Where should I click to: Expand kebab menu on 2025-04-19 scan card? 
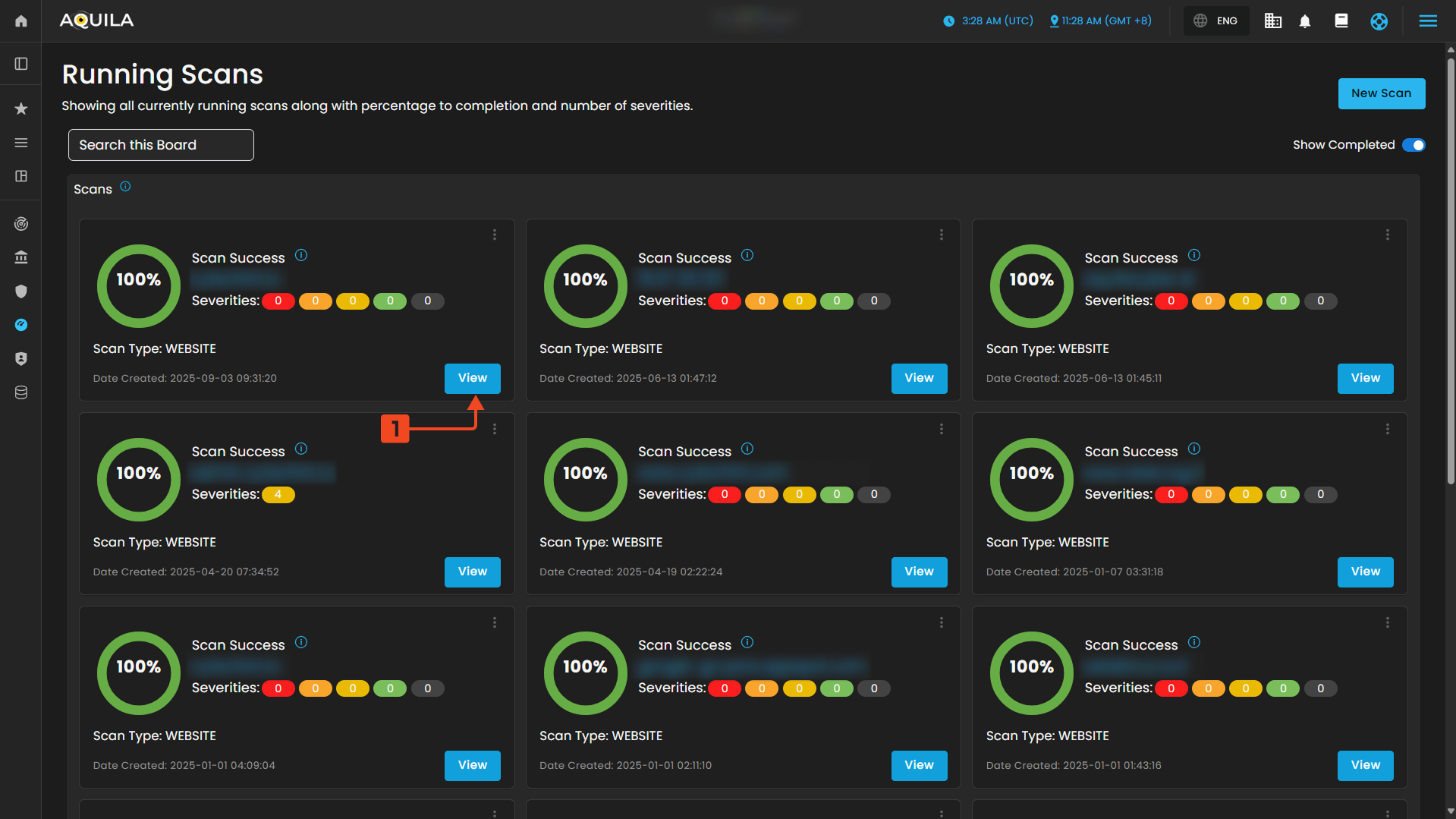point(941,429)
